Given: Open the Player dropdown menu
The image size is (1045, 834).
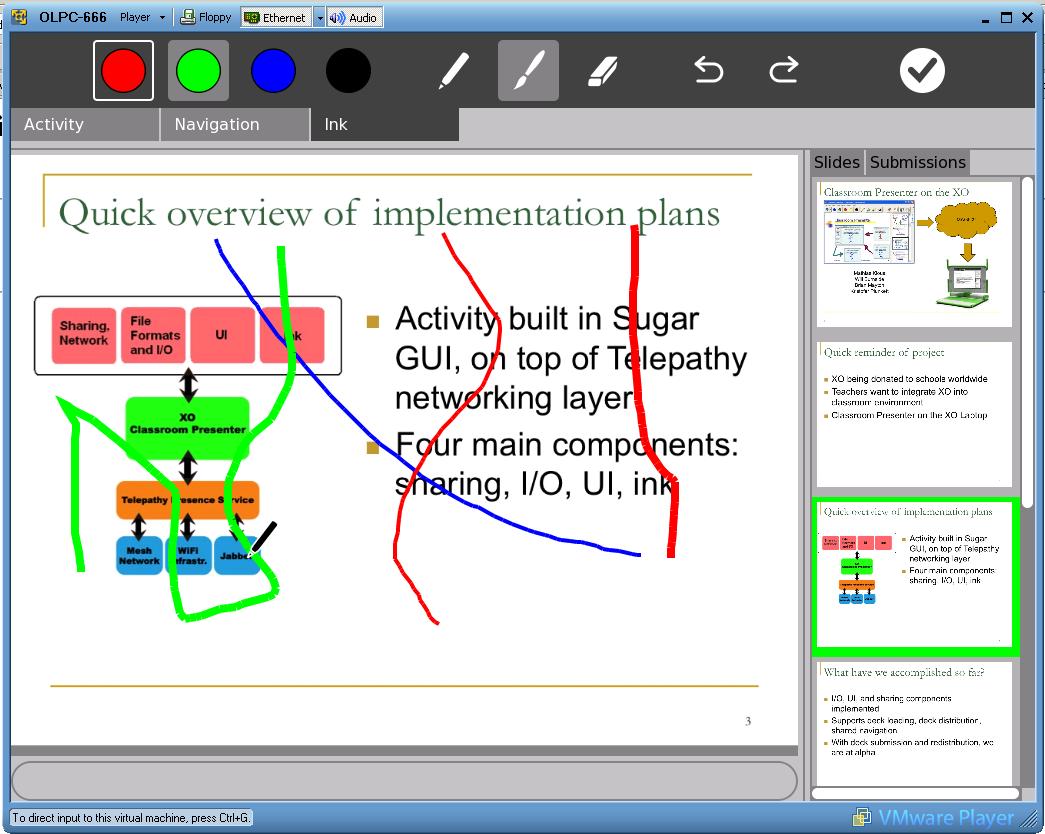Looking at the screenshot, I should pos(142,17).
